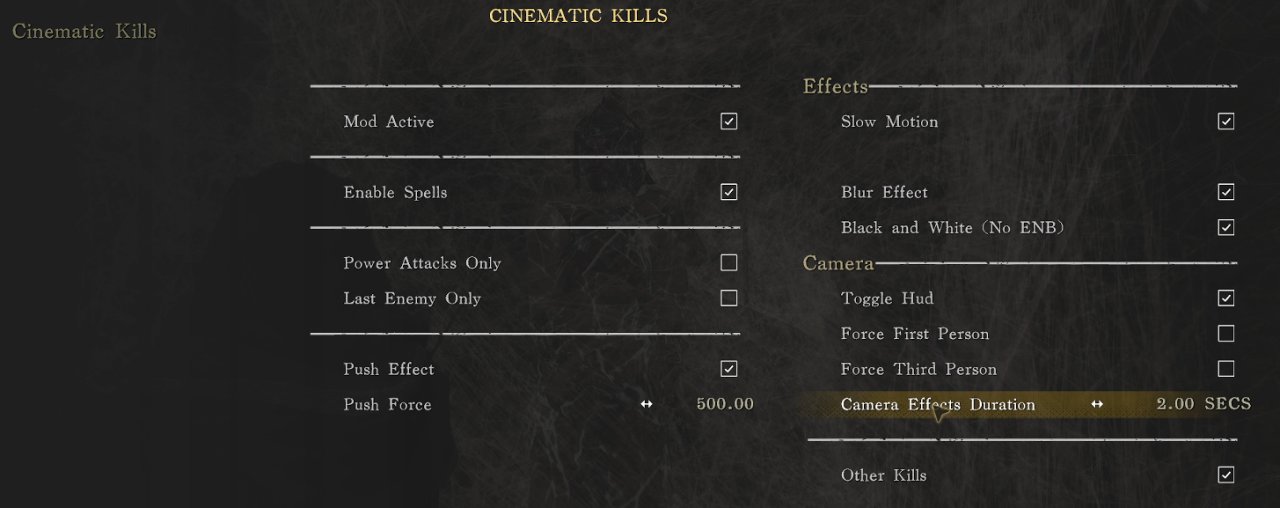Image resolution: width=1280 pixels, height=508 pixels.
Task: Uncheck the Other Kills checkbox
Action: 1226,475
